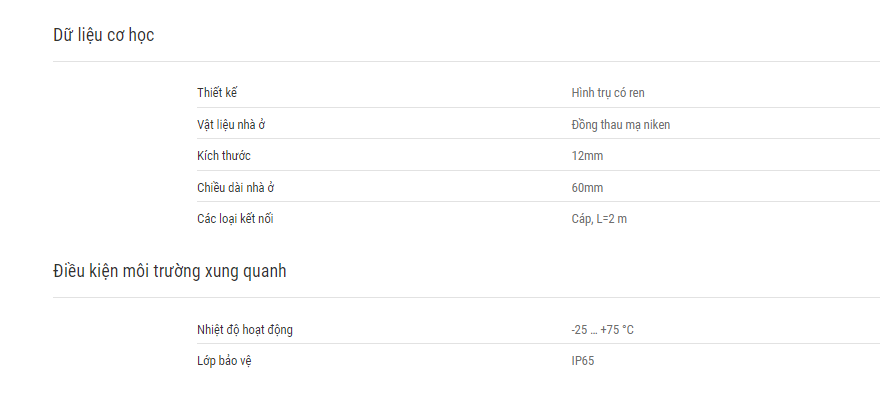
Task: Select the 'Kích thước' row label
Action: (x=224, y=155)
